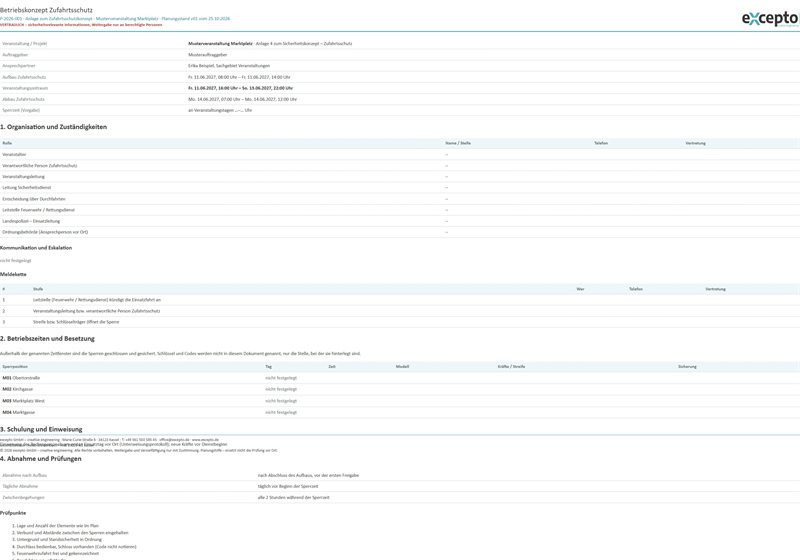
Task: Click the 'Prüfpunkte' subheading
Action: 13,513
